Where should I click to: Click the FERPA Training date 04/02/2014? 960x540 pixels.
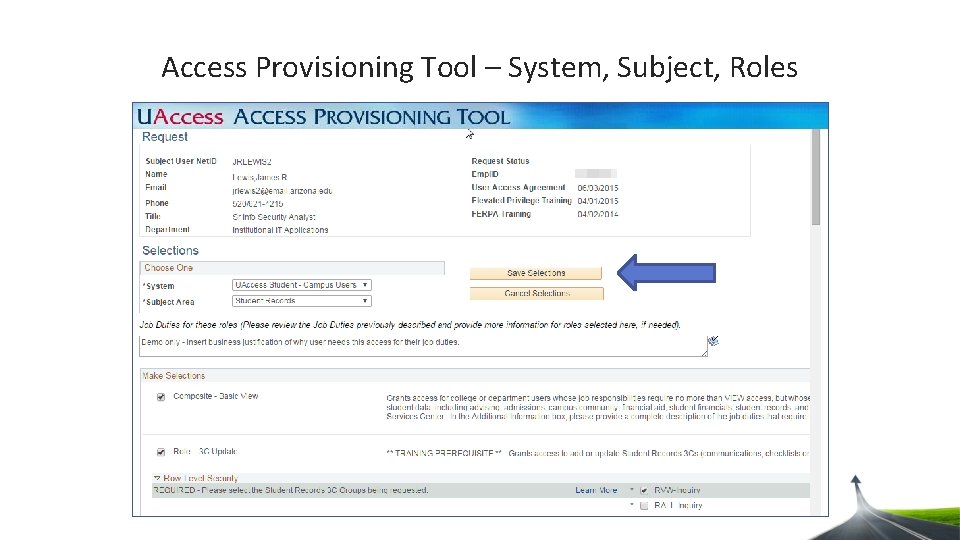click(598, 214)
